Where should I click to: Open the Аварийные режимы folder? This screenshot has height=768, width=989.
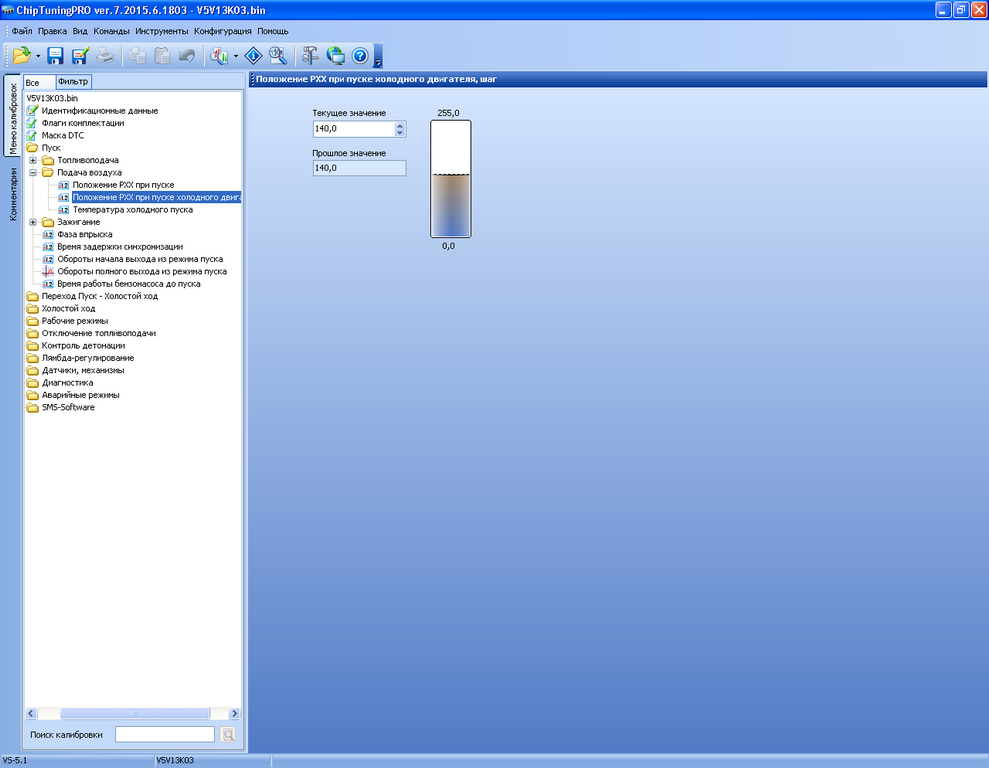tap(80, 395)
